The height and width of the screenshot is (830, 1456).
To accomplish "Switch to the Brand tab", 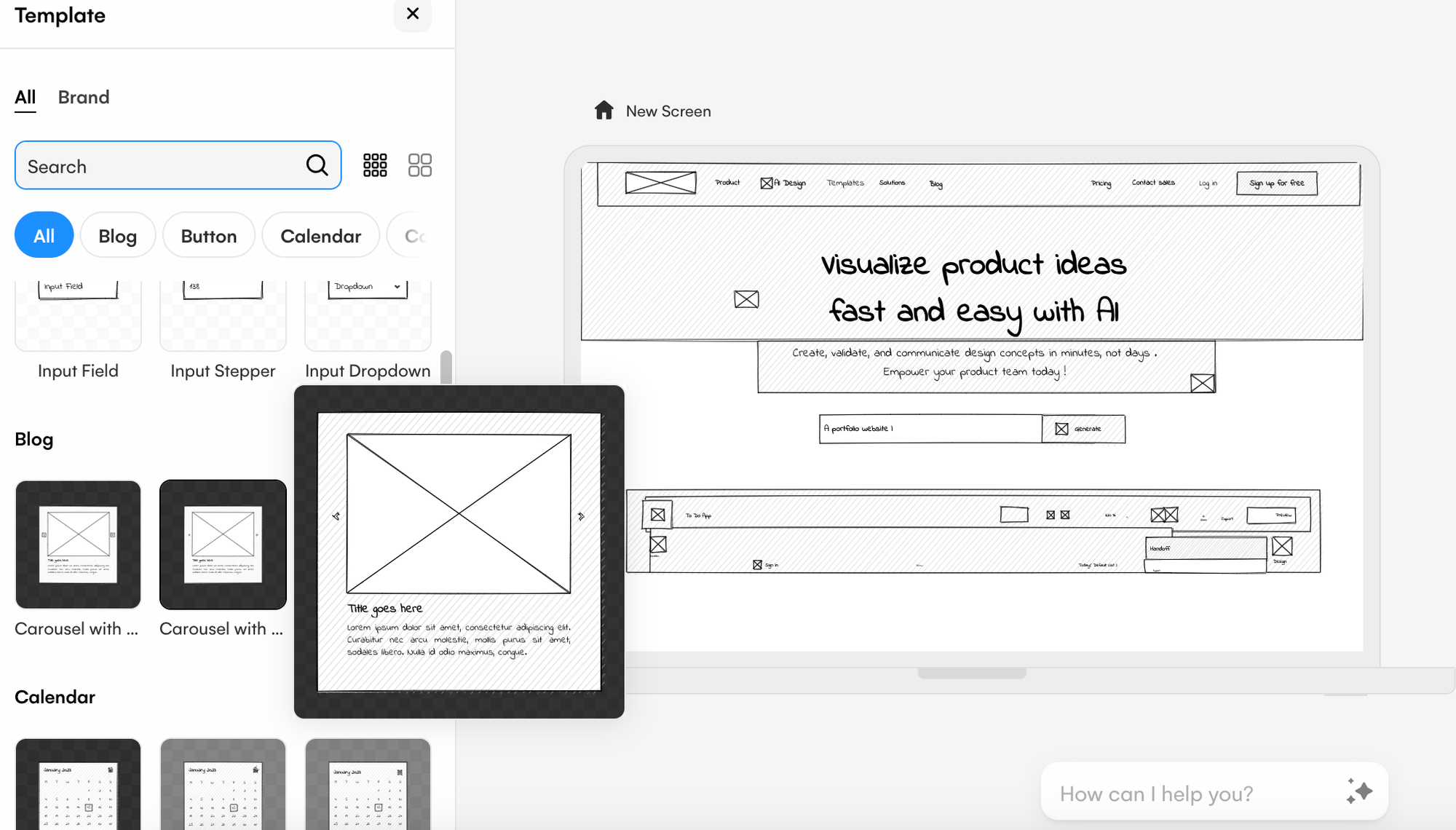I will 84,97.
